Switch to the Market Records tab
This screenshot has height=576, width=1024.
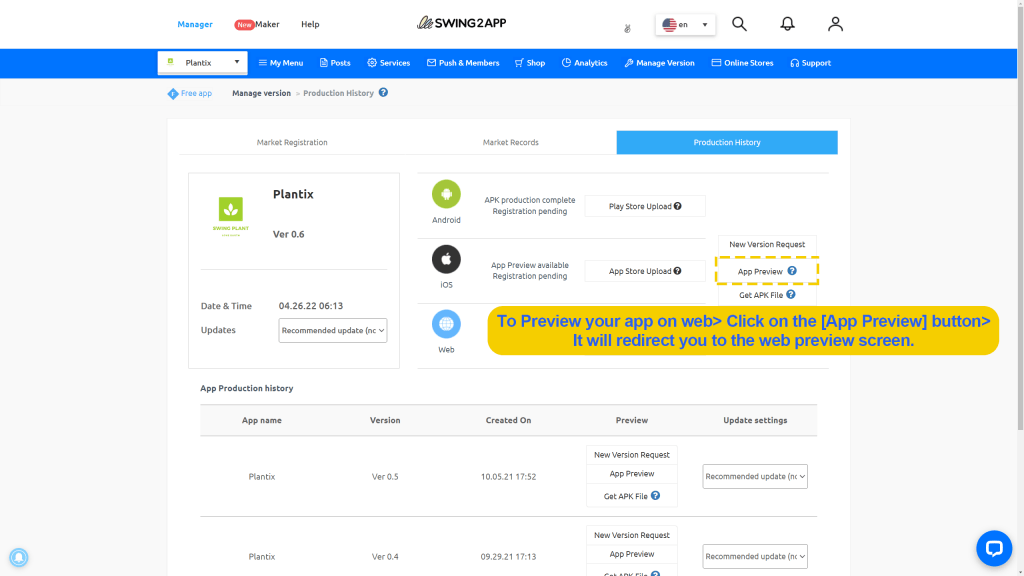tap(511, 142)
